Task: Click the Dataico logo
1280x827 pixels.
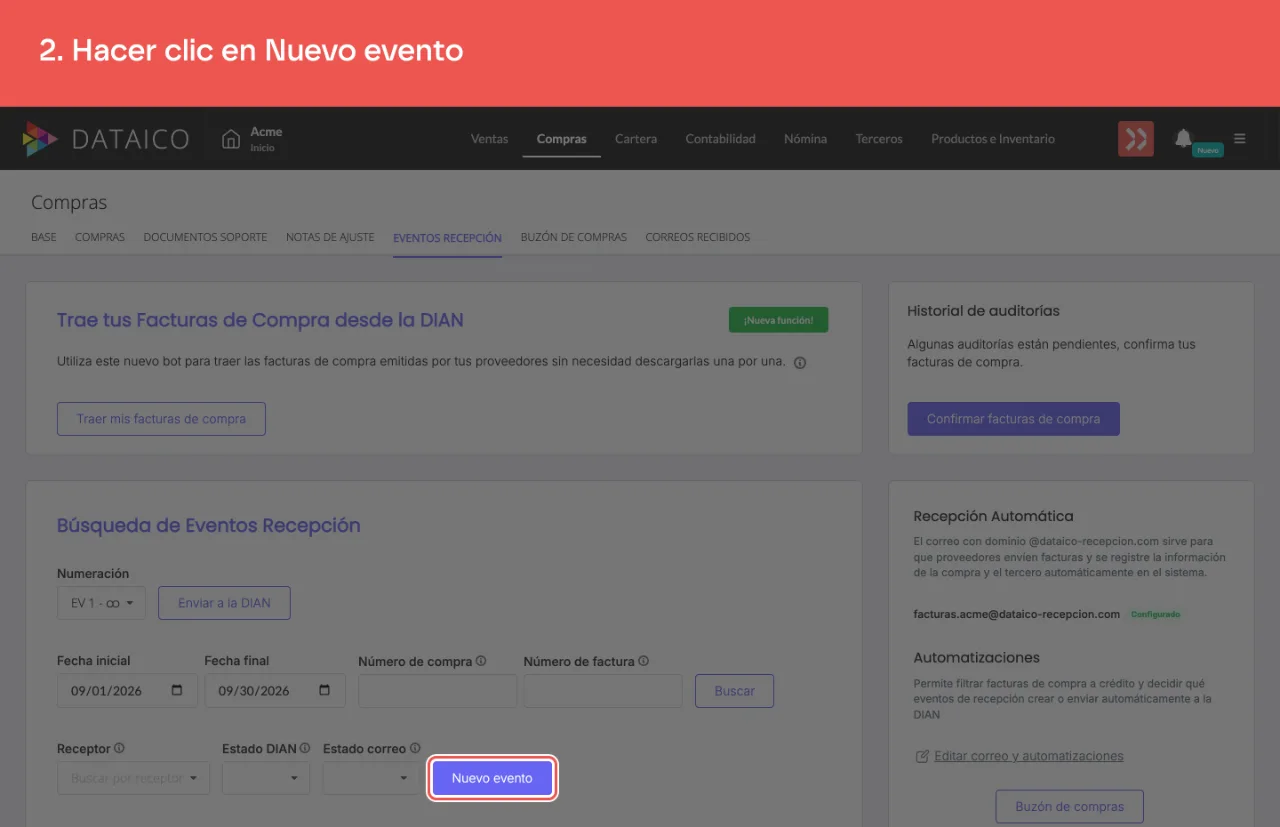Action: (x=106, y=139)
